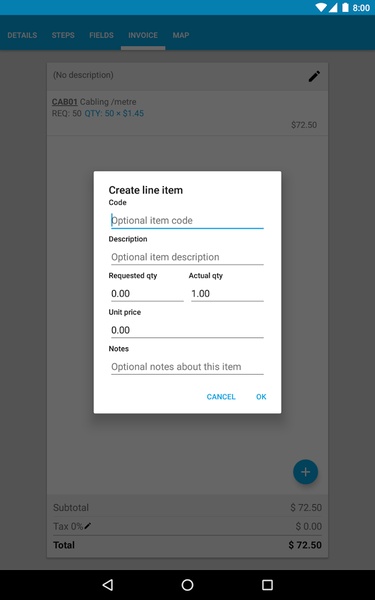
Task: Go to the Fields tab
Action: [x=101, y=35]
